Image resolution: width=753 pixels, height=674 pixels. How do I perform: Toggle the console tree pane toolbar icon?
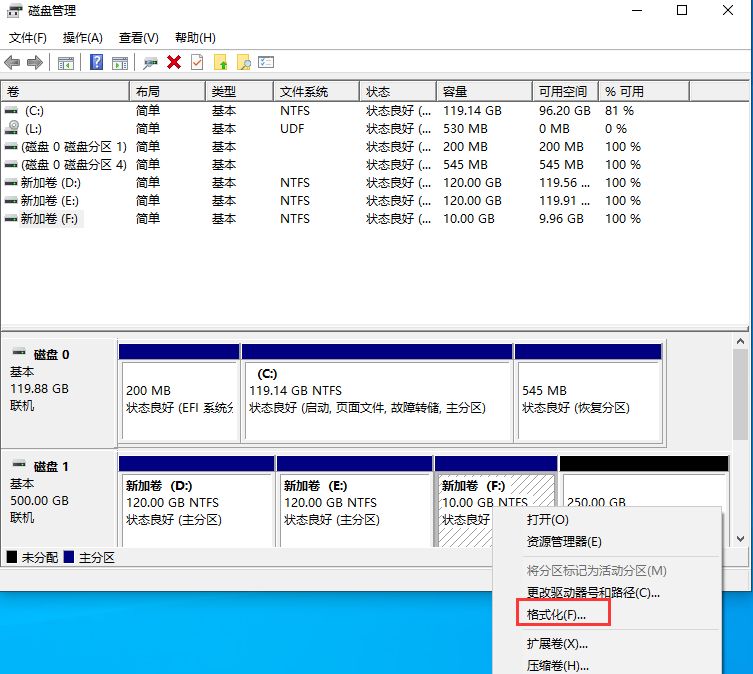pos(66,63)
